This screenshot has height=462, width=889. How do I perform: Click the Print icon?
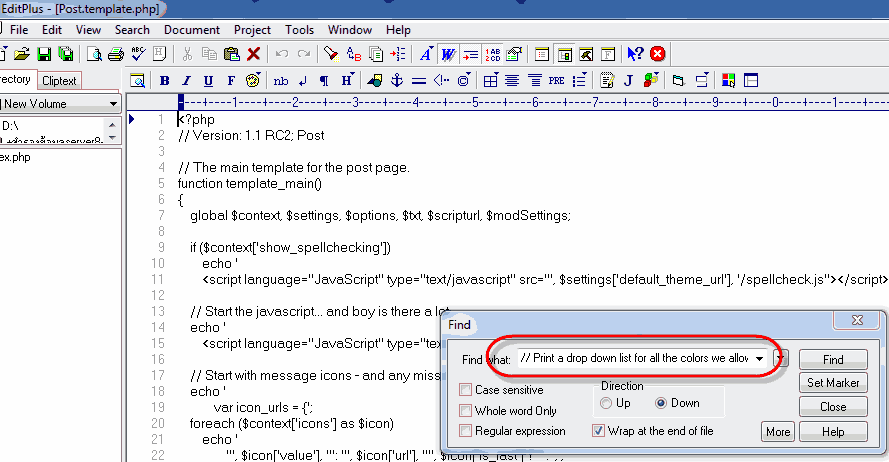116,54
